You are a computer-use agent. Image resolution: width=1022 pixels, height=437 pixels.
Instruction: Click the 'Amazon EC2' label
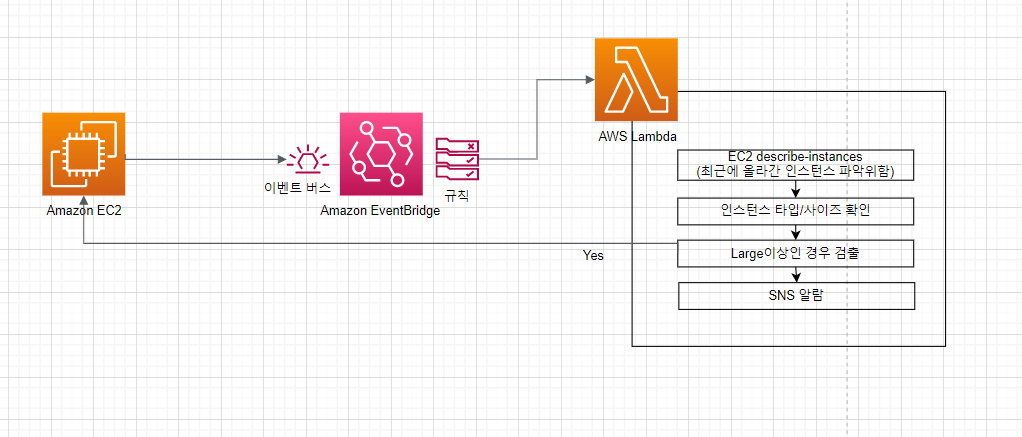84,211
